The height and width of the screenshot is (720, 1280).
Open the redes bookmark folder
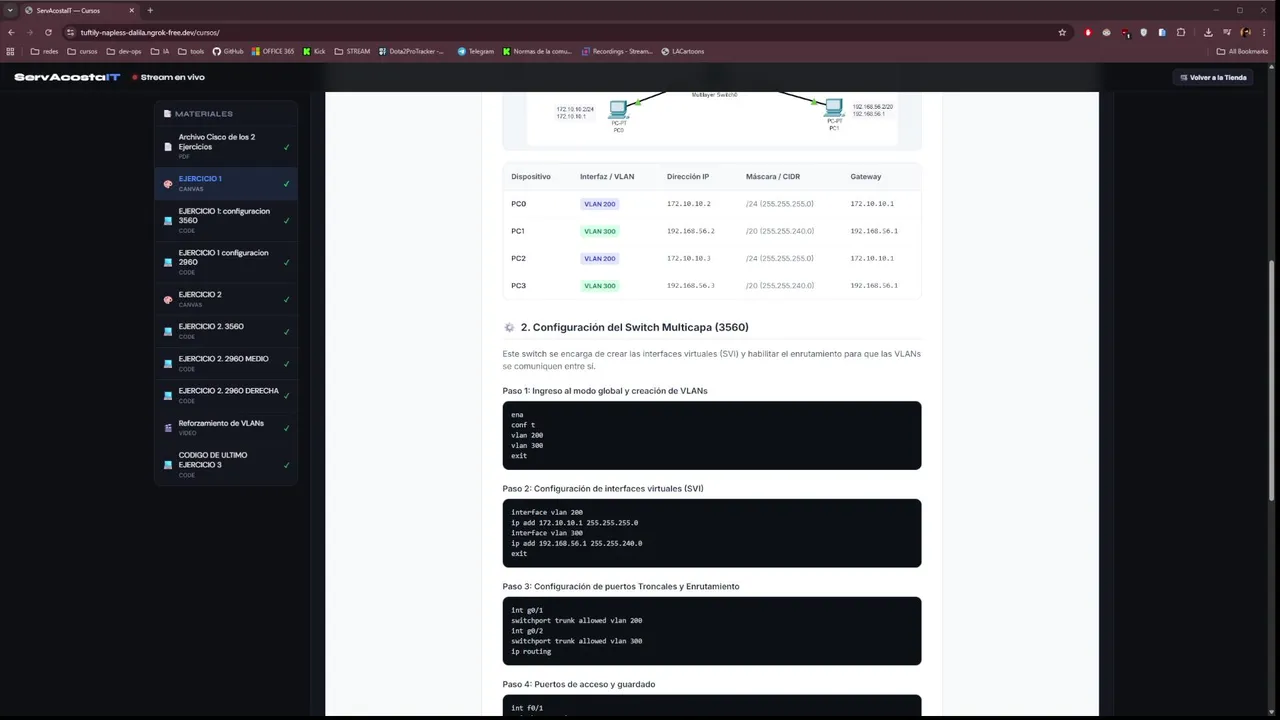(x=44, y=51)
